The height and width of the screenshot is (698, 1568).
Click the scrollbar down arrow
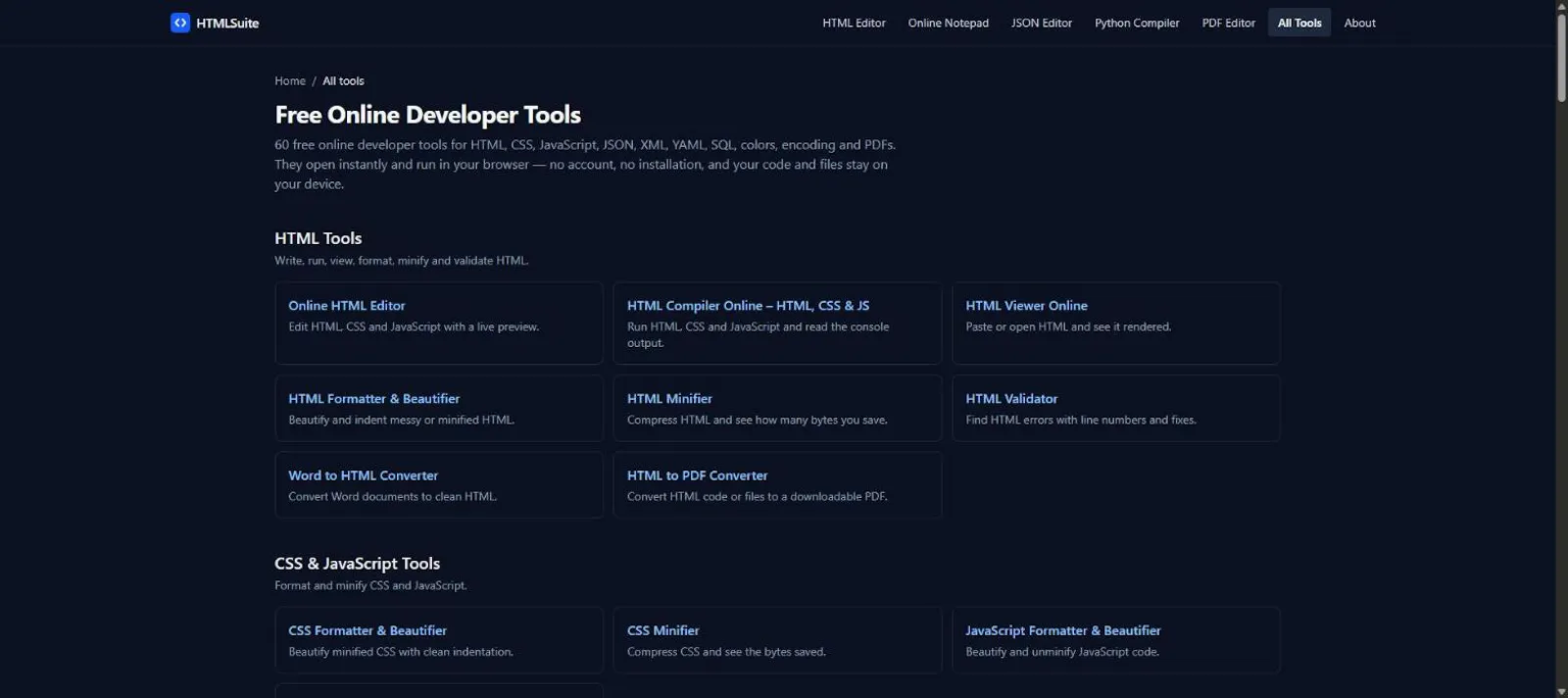pyautogui.click(x=1561, y=692)
